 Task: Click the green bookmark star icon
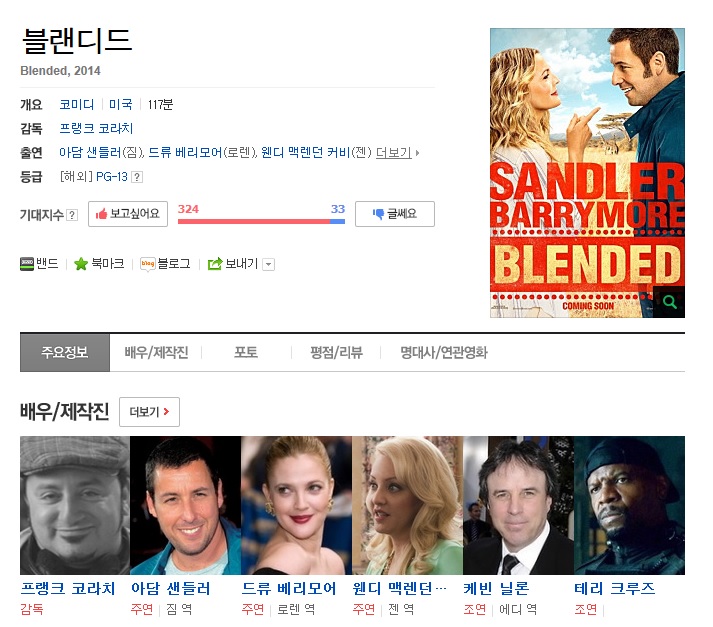81,264
